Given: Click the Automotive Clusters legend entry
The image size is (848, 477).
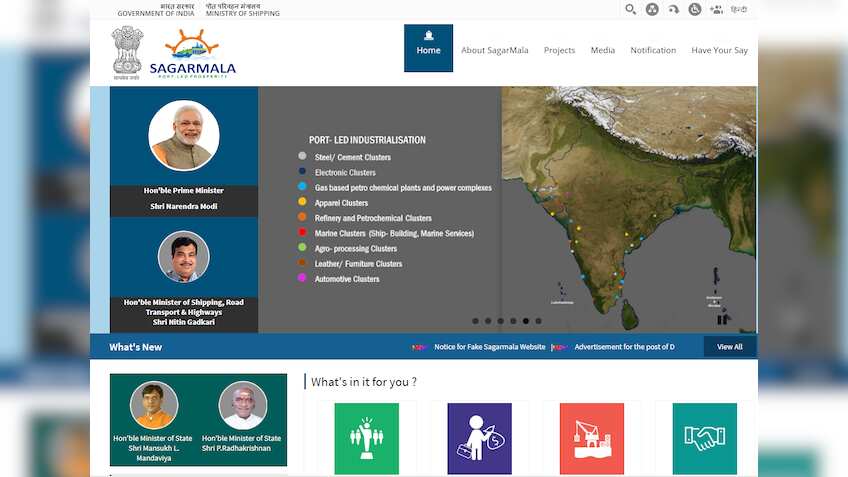Looking at the screenshot, I should pos(347,279).
